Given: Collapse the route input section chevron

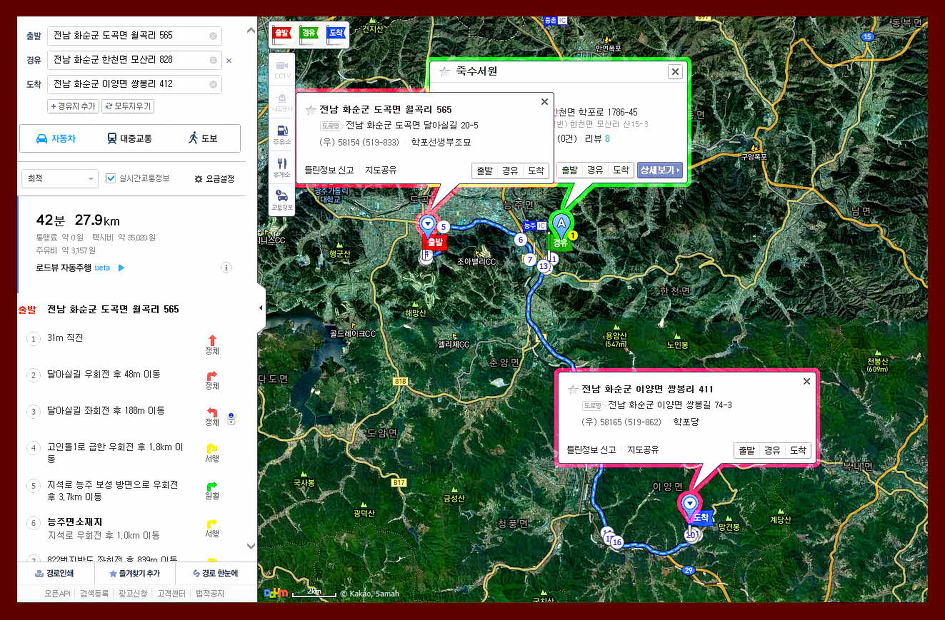Looking at the screenshot, I should [x=251, y=31].
